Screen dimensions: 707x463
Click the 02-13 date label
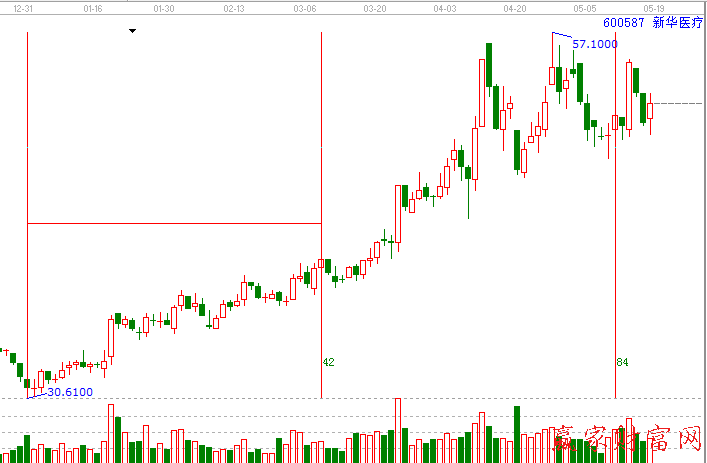pos(235,8)
